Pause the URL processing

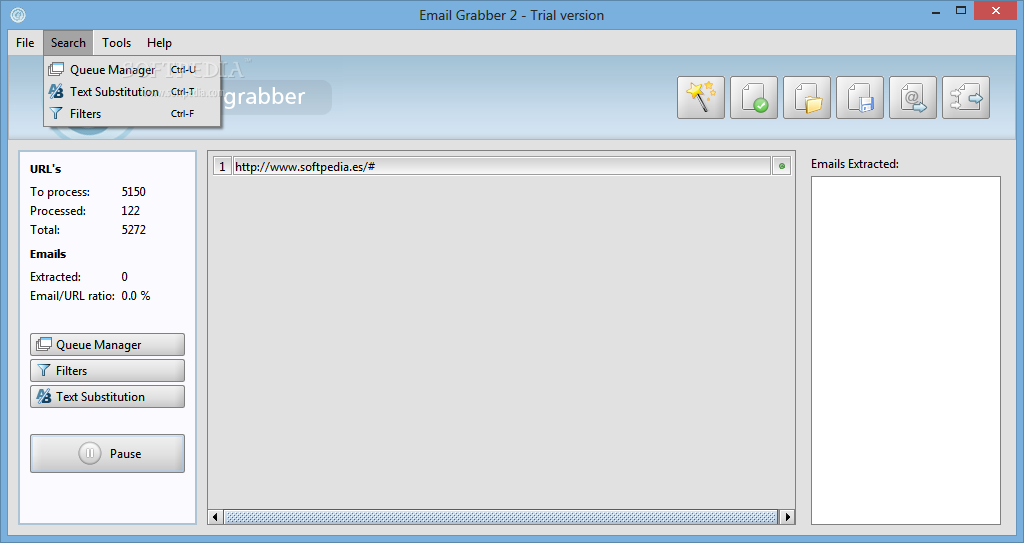[107, 453]
